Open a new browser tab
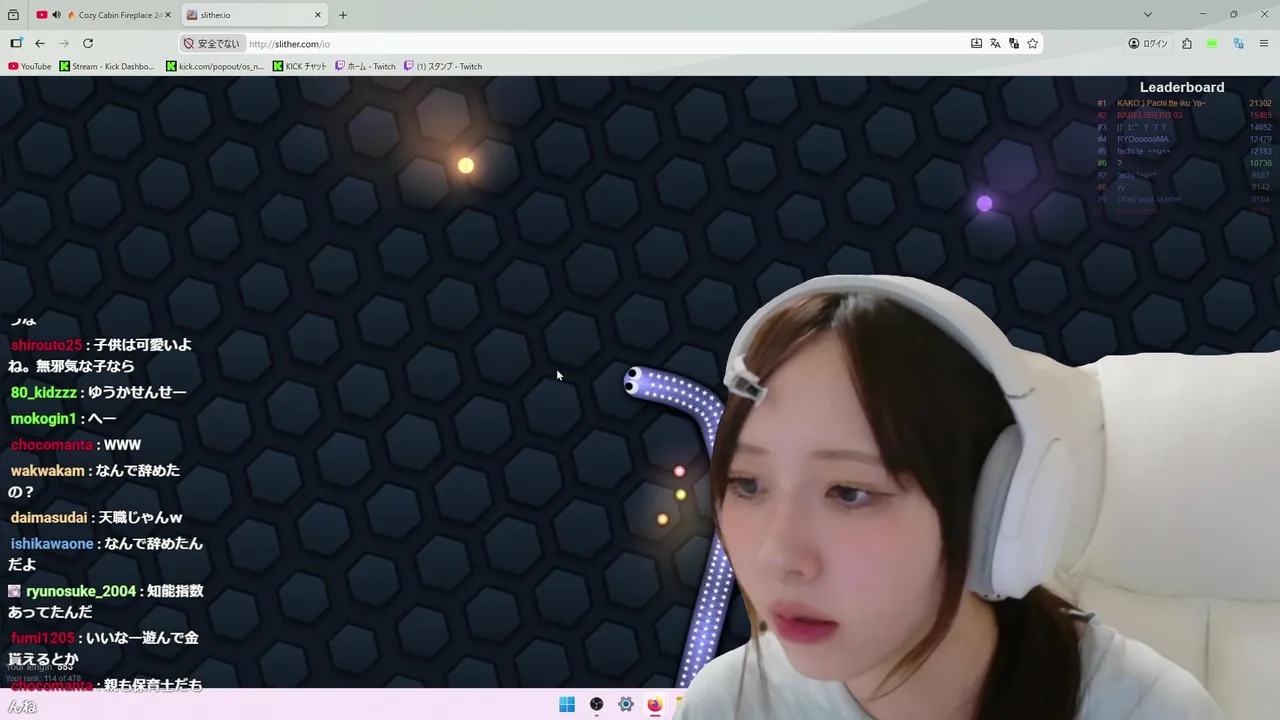 click(x=343, y=15)
